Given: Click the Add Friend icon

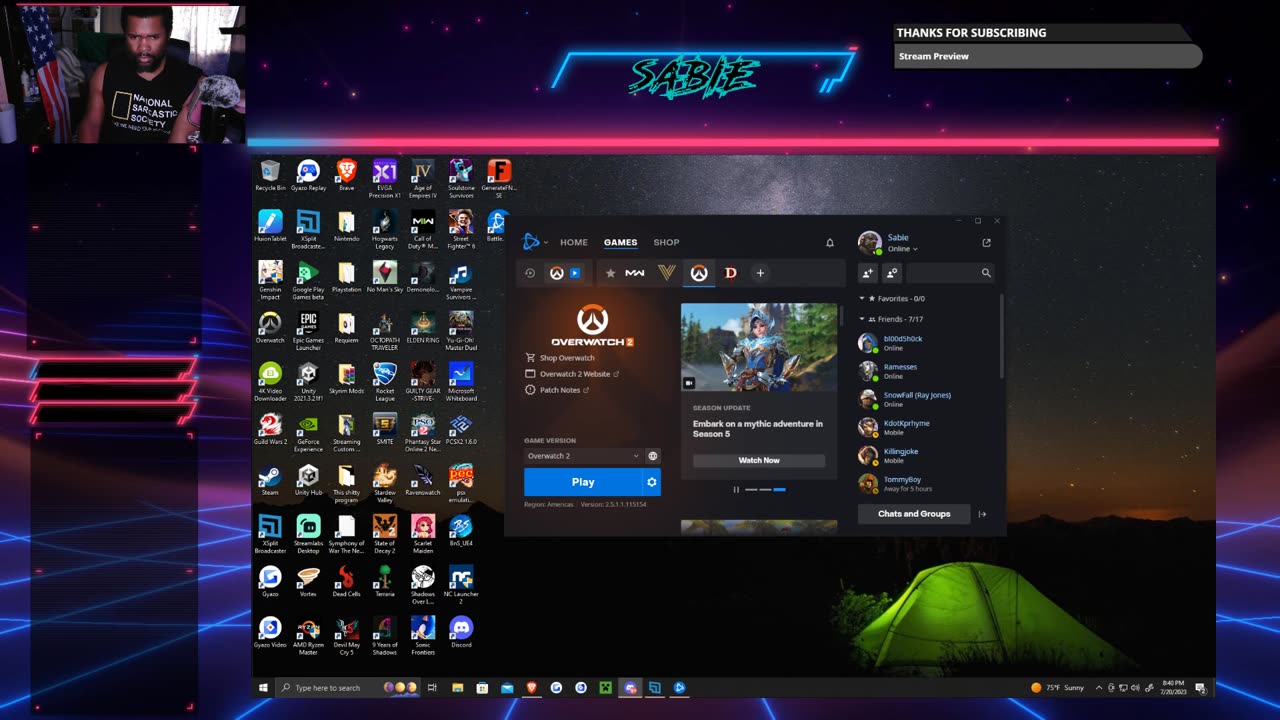Looking at the screenshot, I should (x=867, y=273).
